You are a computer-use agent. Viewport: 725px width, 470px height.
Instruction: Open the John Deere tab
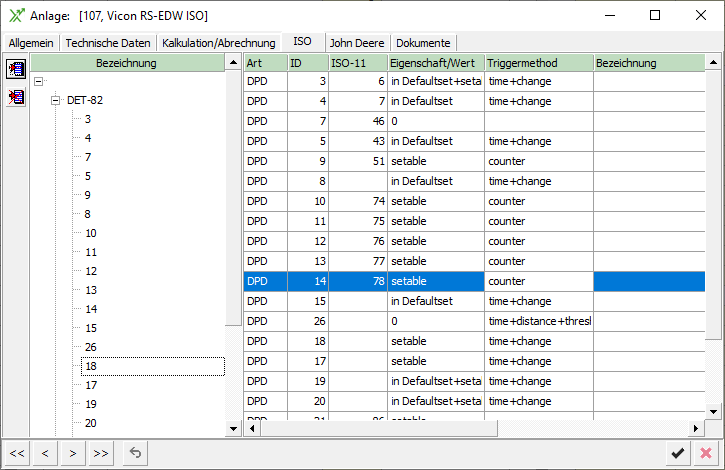coord(358,43)
